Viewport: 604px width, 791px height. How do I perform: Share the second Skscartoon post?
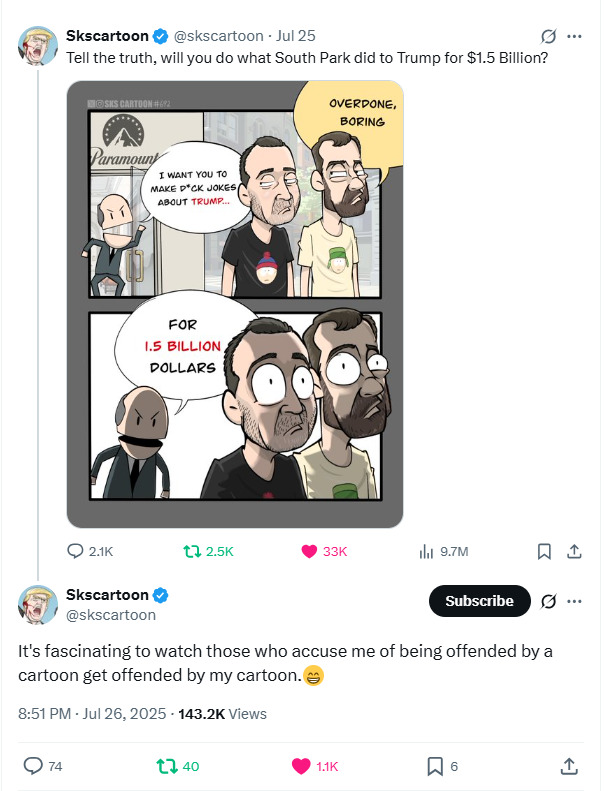click(x=568, y=766)
